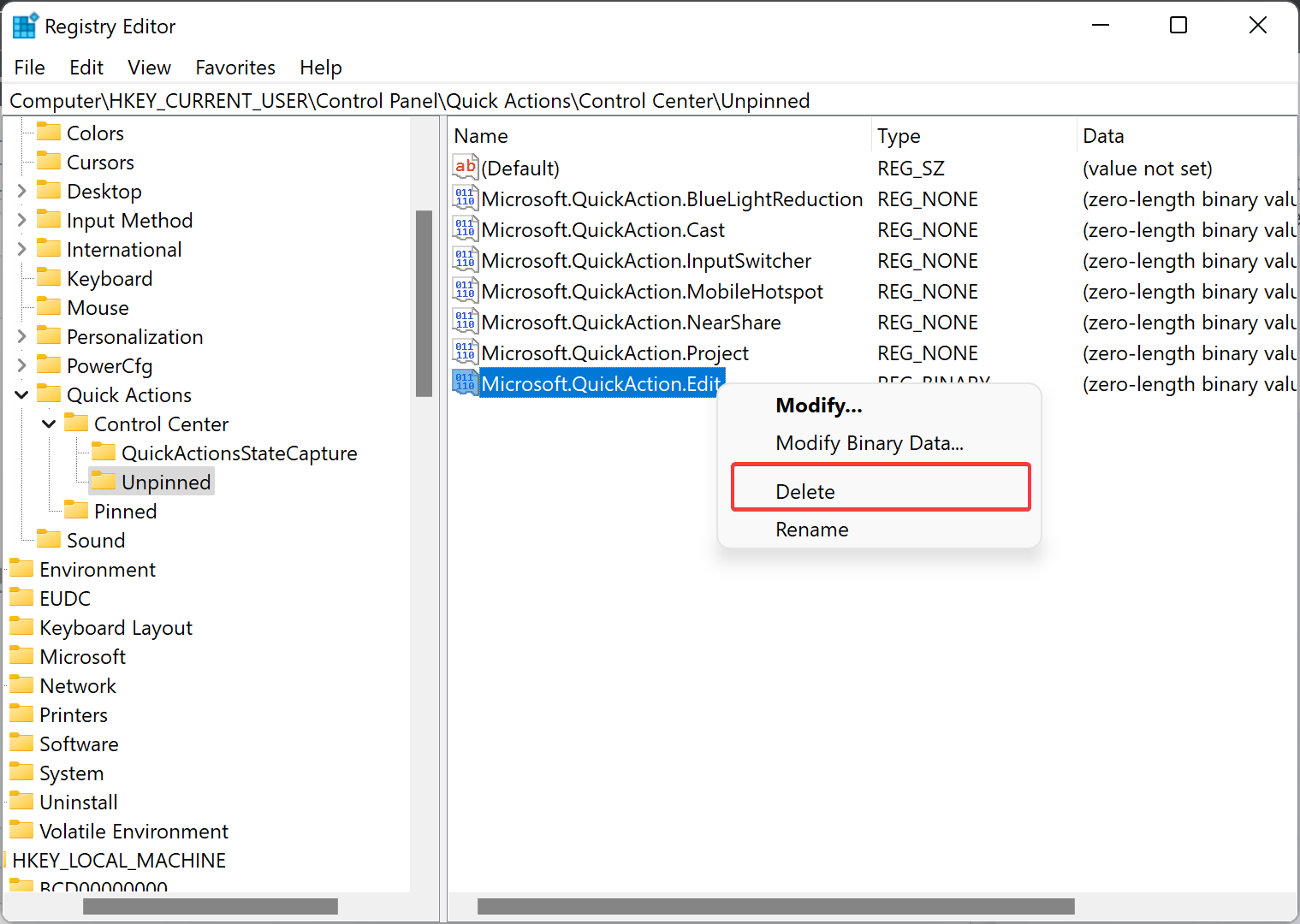1300x924 pixels.
Task: Expand the International key
Action: coord(22,249)
